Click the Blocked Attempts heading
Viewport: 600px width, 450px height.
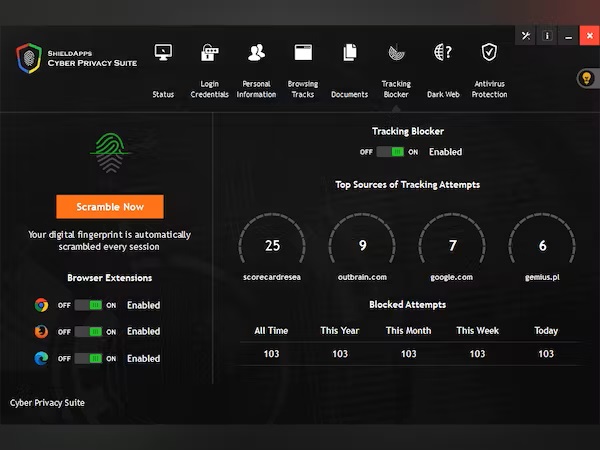click(x=408, y=305)
